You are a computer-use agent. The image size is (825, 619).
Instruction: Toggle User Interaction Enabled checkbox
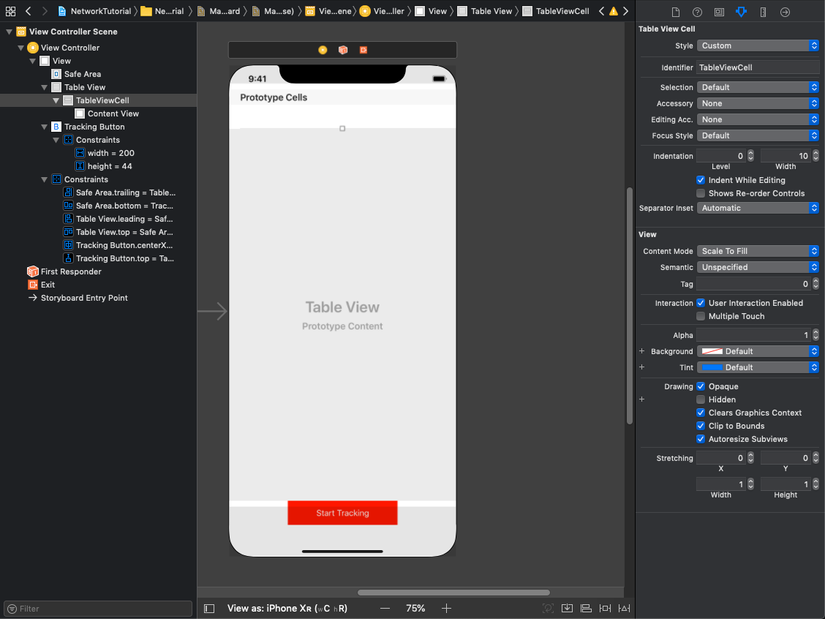tap(700, 303)
